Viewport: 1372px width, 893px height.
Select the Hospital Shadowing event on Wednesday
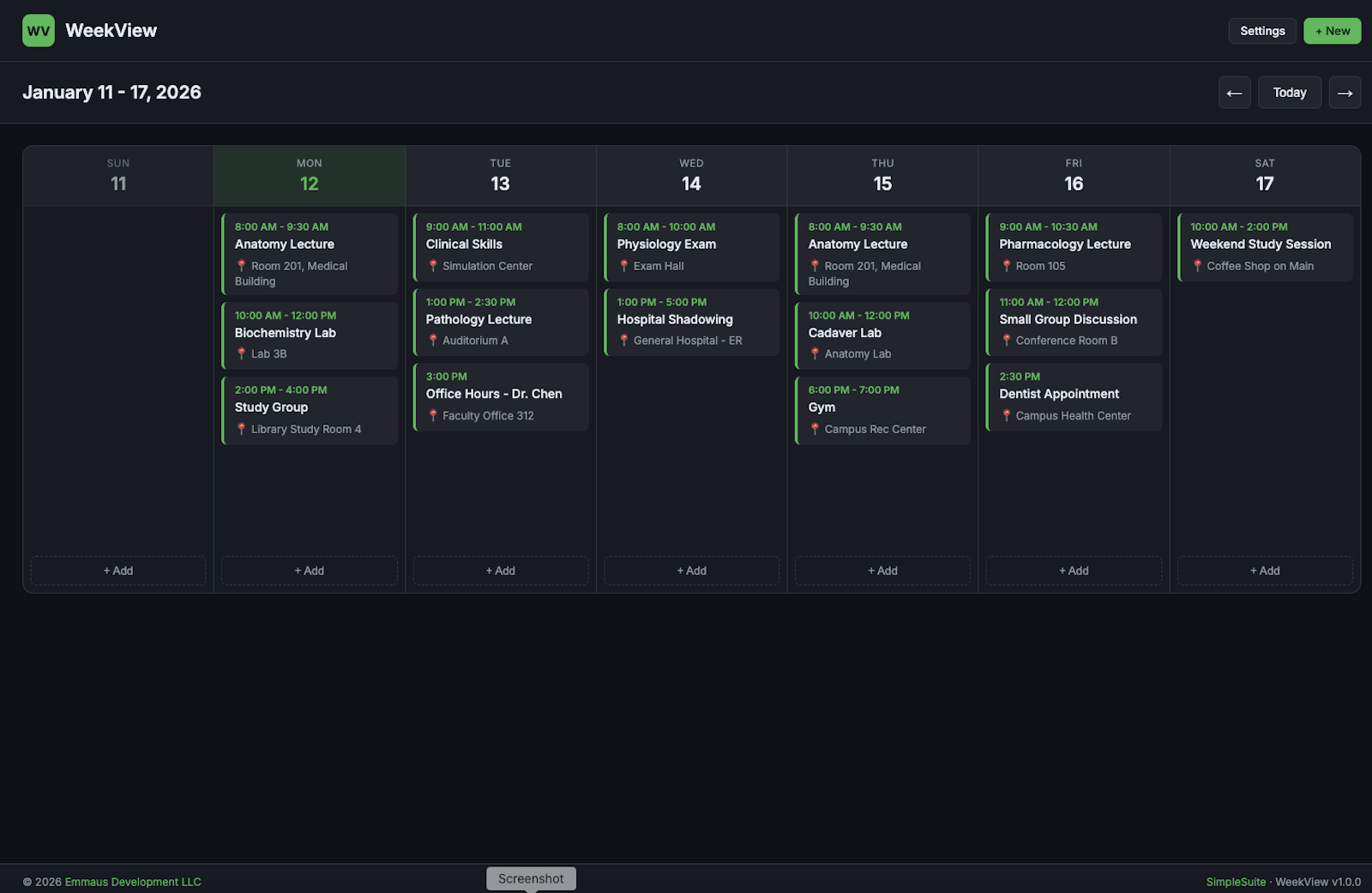pyautogui.click(x=691, y=322)
